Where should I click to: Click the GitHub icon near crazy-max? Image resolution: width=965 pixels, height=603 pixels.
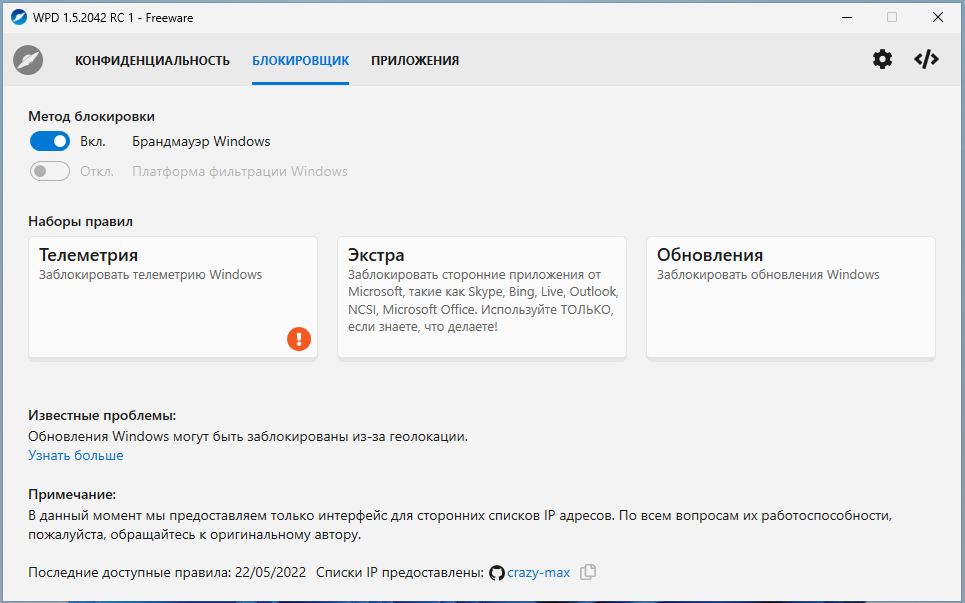(497, 573)
